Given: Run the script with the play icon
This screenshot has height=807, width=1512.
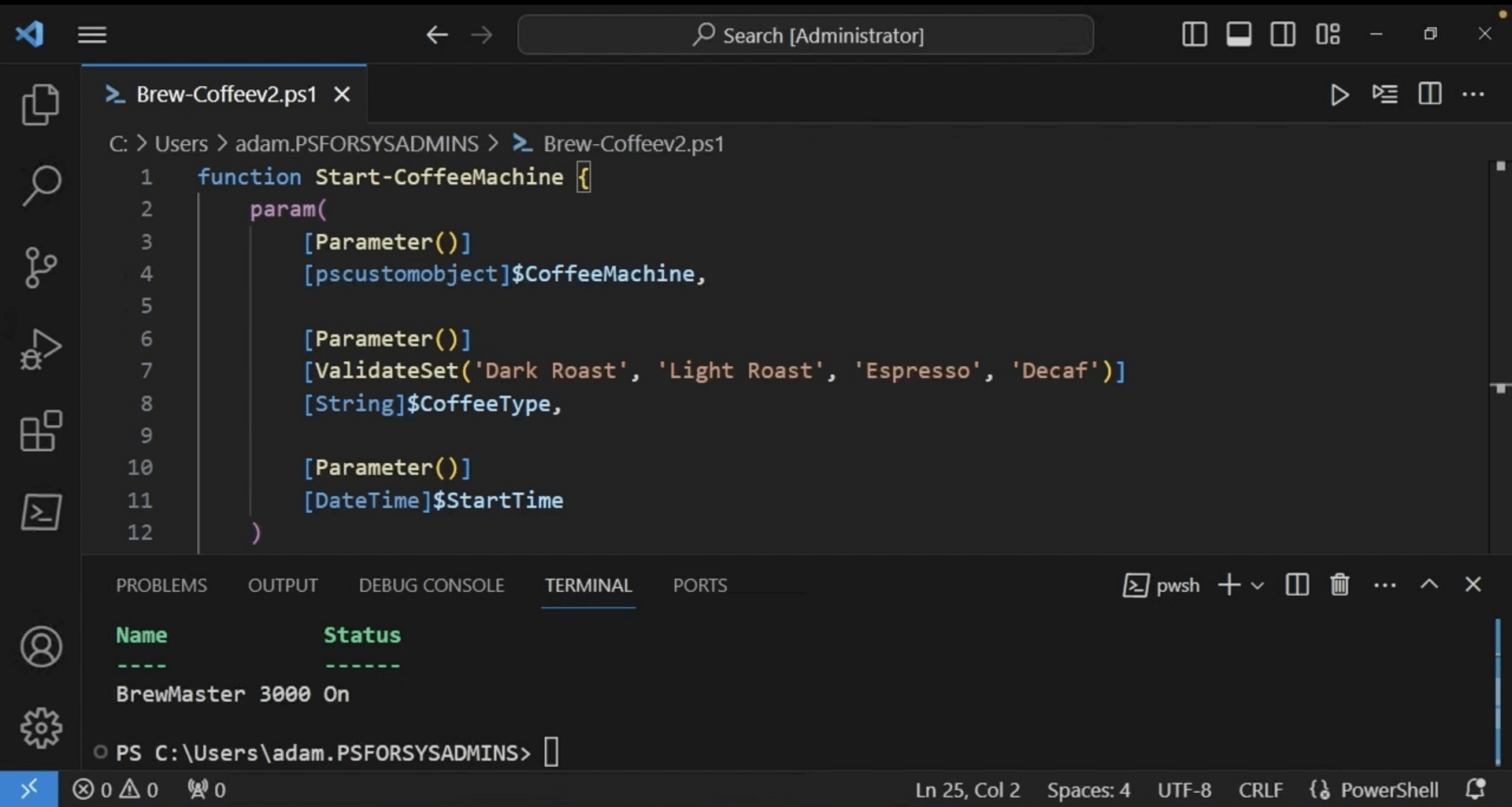Looking at the screenshot, I should (1340, 94).
